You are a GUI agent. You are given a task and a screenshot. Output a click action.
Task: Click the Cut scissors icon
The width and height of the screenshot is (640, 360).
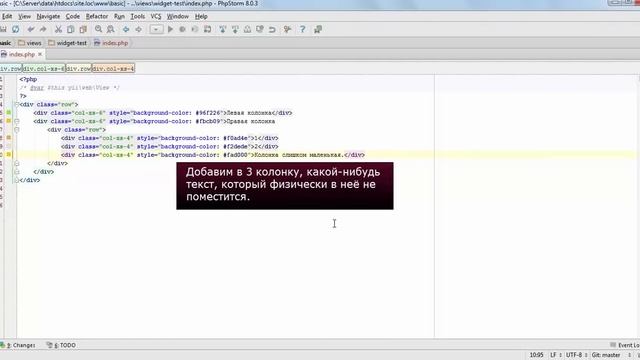coord(58,29)
